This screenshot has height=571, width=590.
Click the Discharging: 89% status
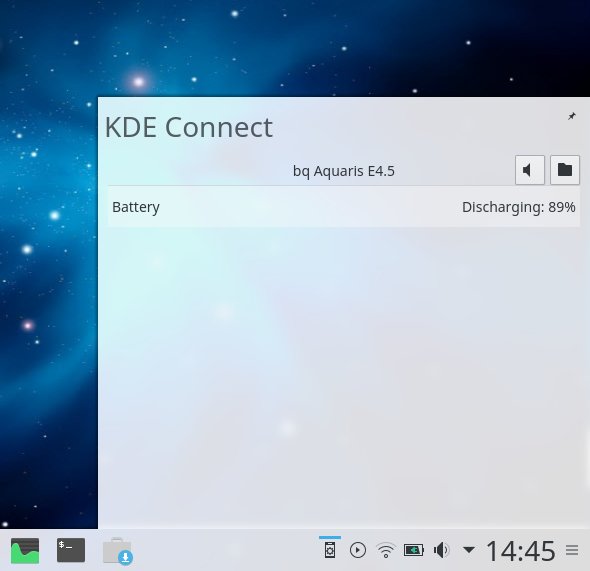pos(519,207)
